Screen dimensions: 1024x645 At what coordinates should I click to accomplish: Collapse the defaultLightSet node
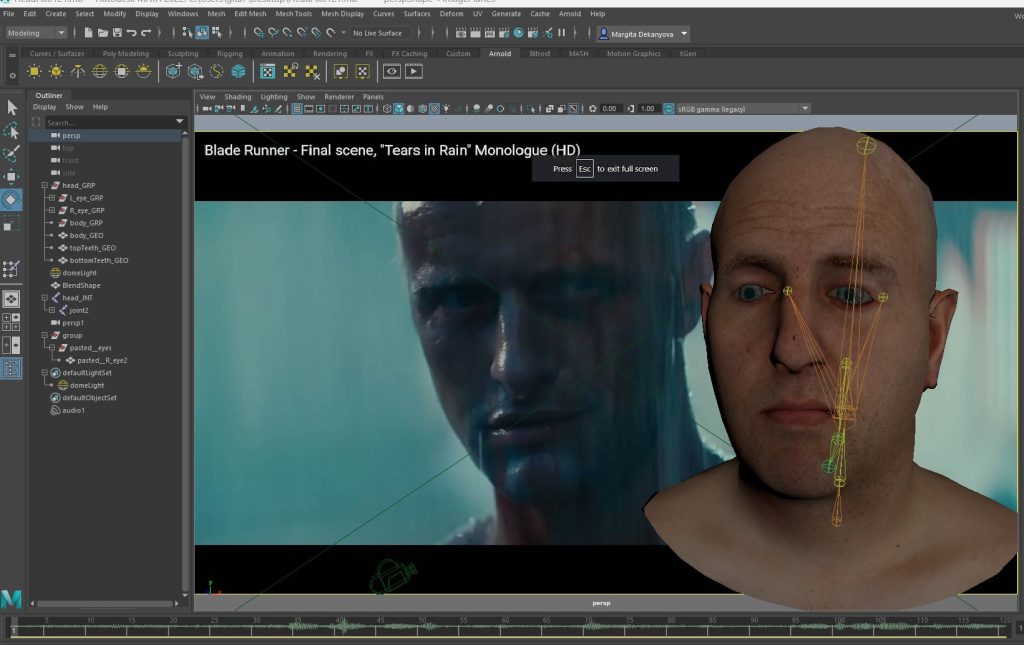(45, 373)
